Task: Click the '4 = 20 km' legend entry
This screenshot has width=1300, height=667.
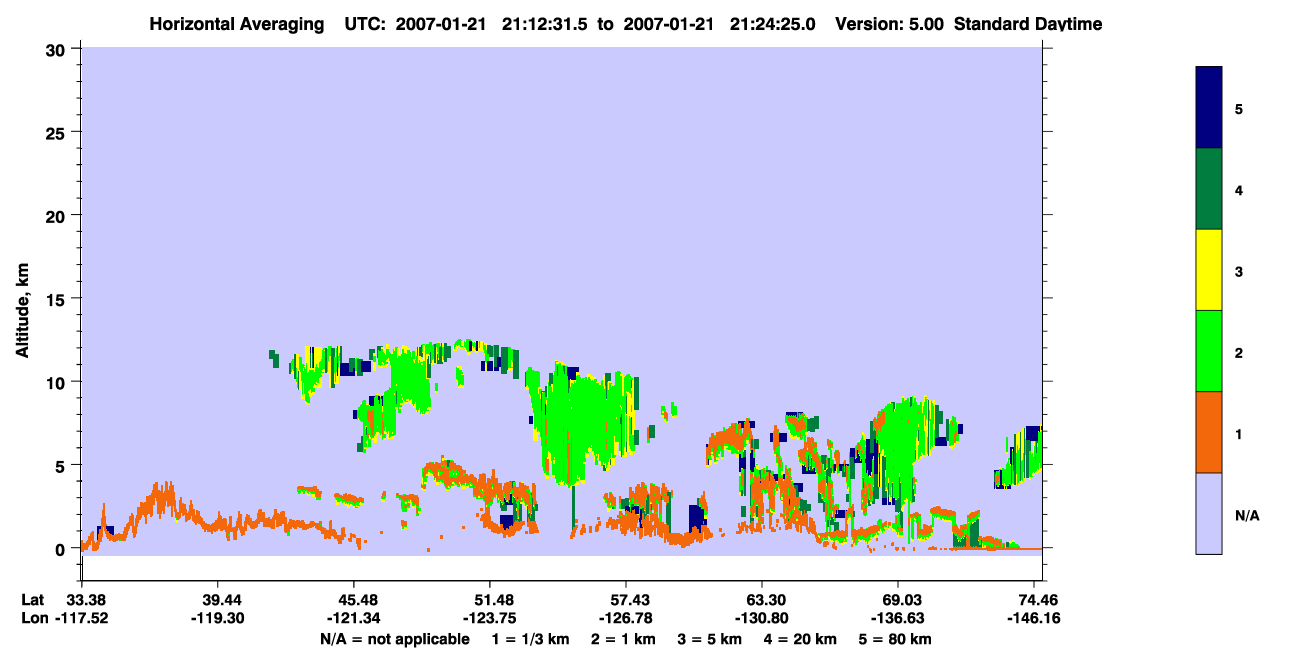Action: pos(802,639)
